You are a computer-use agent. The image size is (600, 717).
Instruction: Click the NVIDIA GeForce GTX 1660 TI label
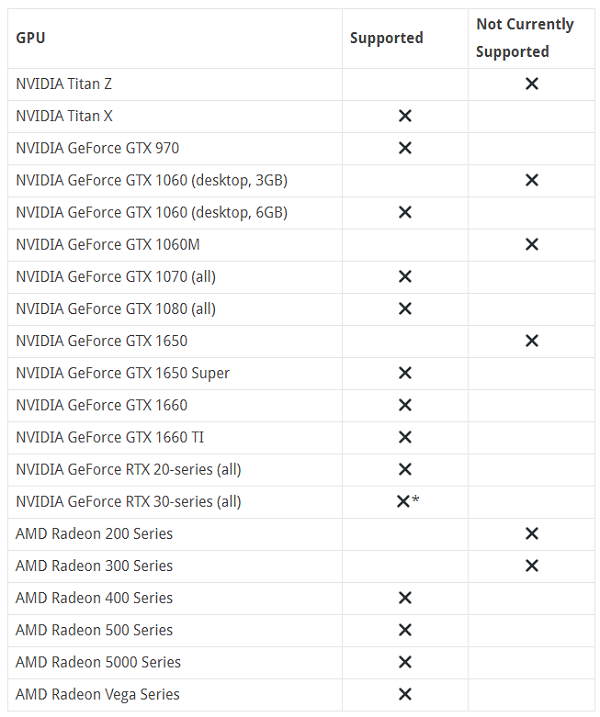click(x=110, y=437)
